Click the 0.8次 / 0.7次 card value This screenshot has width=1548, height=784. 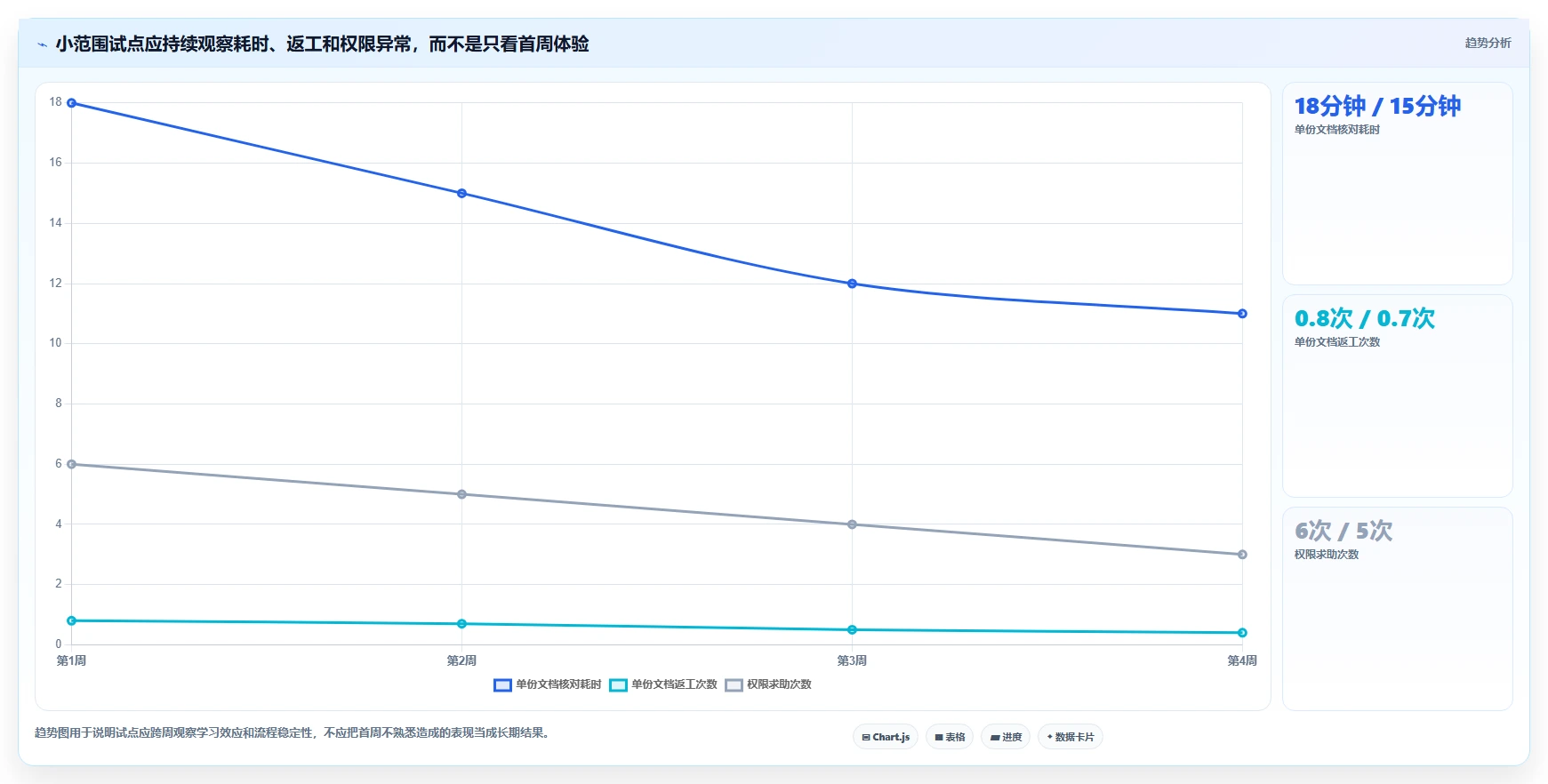1365,318
